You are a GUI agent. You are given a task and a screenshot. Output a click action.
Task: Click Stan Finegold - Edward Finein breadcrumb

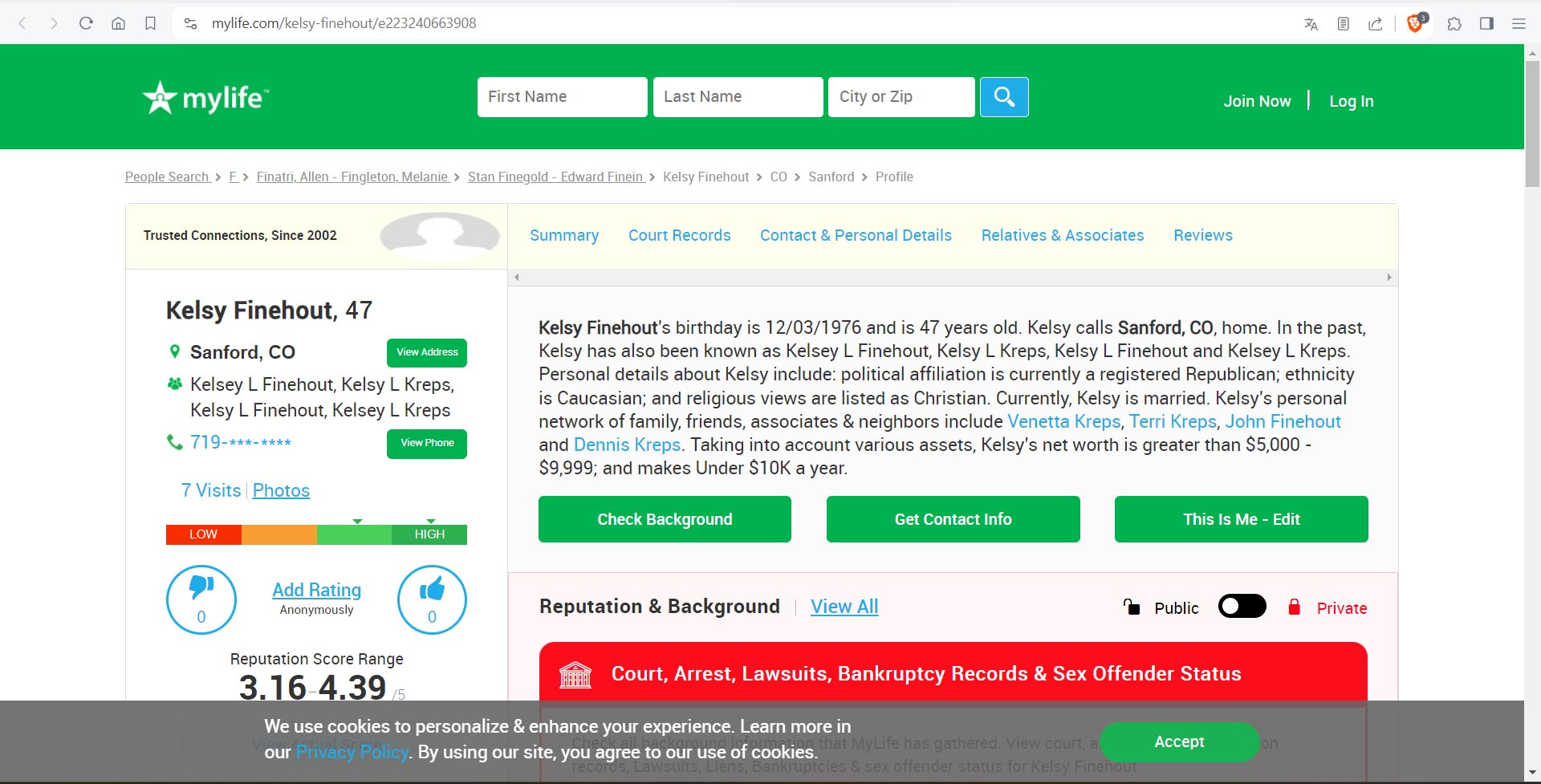(x=555, y=177)
